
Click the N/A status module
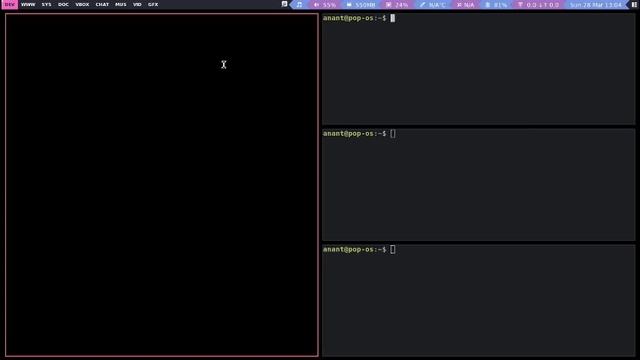click(x=466, y=5)
